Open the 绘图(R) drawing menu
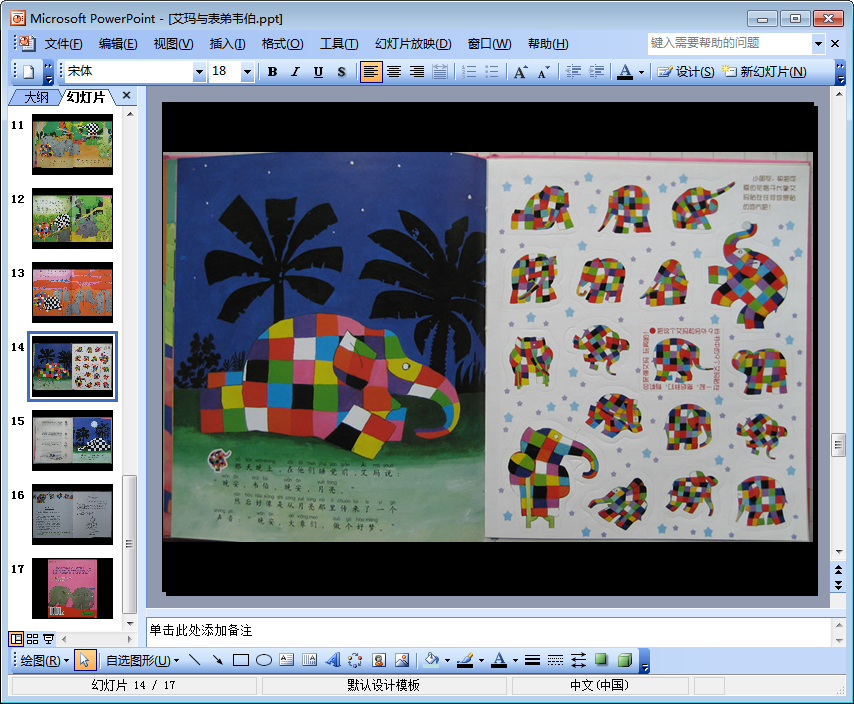 (45, 660)
